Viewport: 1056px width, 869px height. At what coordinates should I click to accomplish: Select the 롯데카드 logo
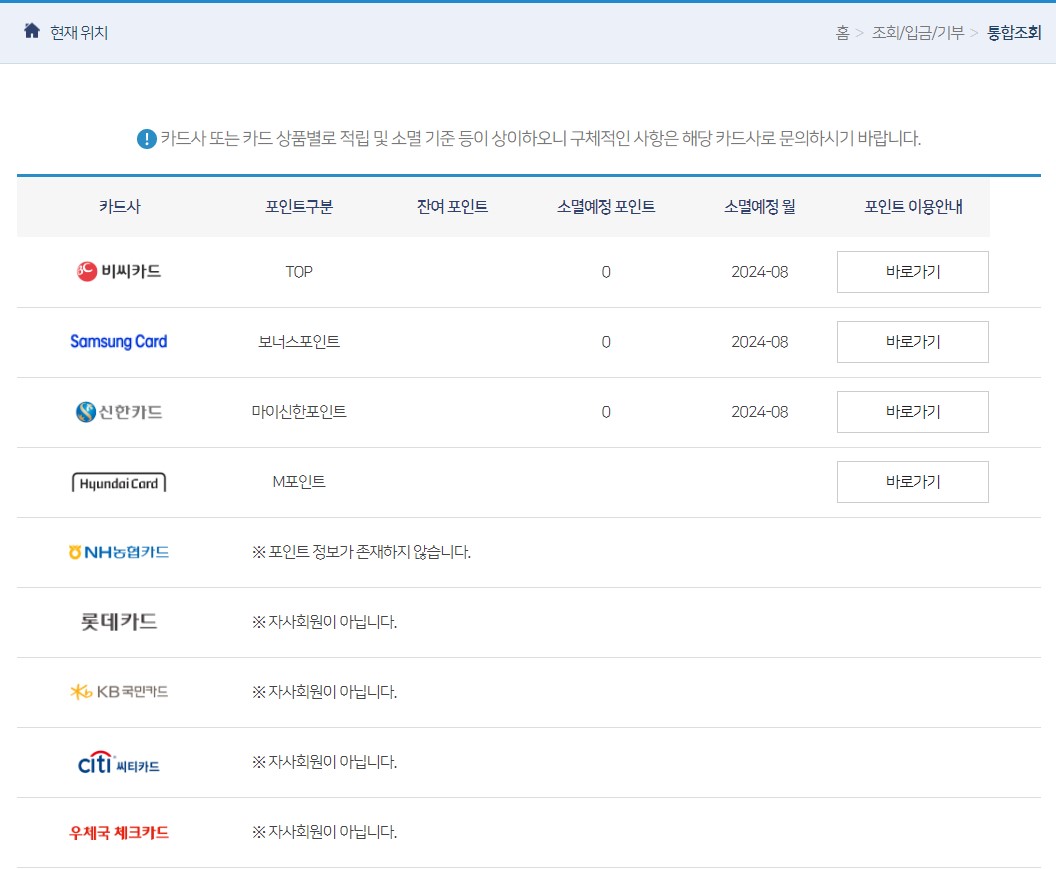tap(119, 621)
